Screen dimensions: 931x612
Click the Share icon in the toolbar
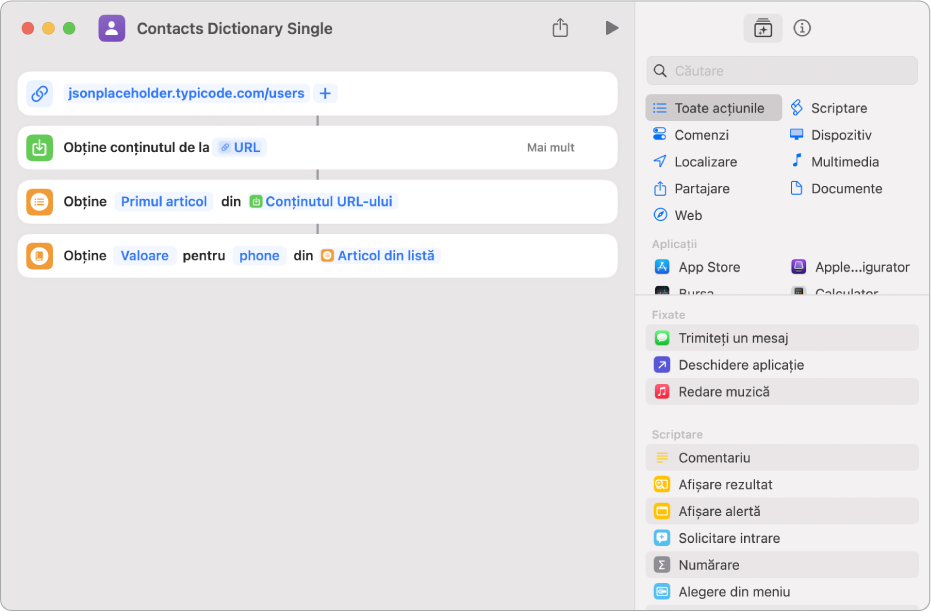[x=560, y=28]
